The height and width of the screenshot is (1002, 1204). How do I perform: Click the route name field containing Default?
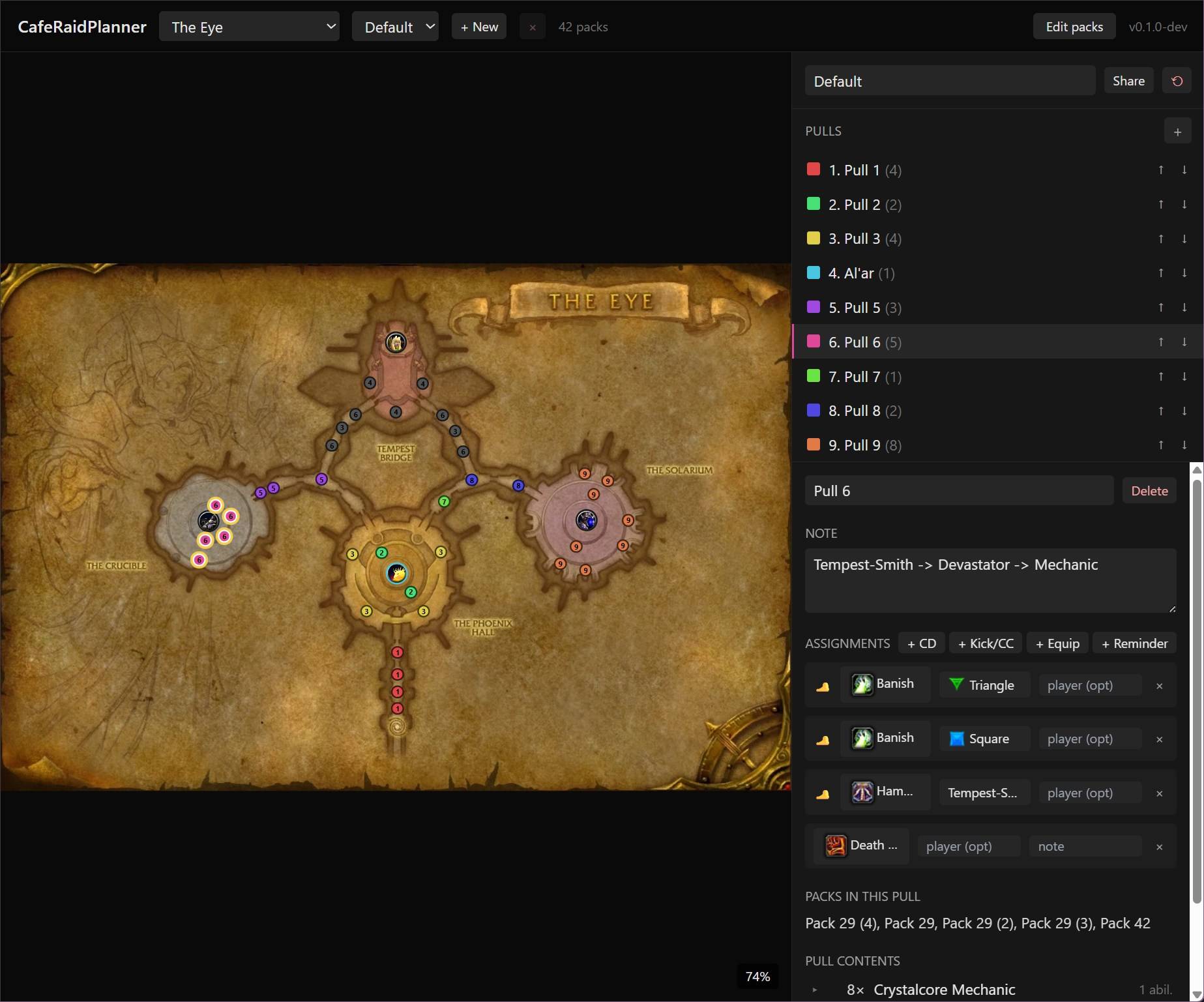pyautogui.click(x=950, y=81)
